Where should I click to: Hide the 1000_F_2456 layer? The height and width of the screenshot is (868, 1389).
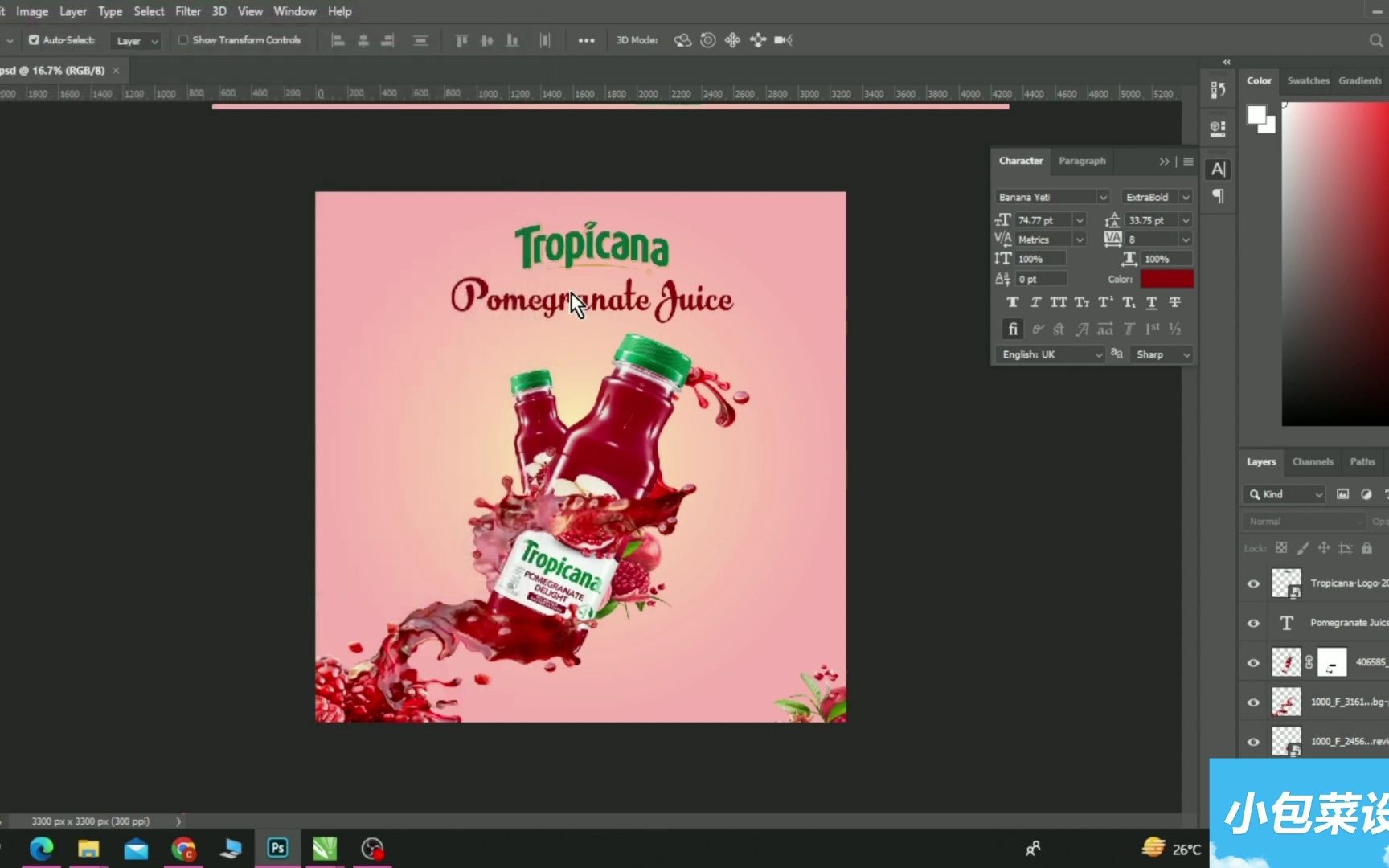(1253, 741)
